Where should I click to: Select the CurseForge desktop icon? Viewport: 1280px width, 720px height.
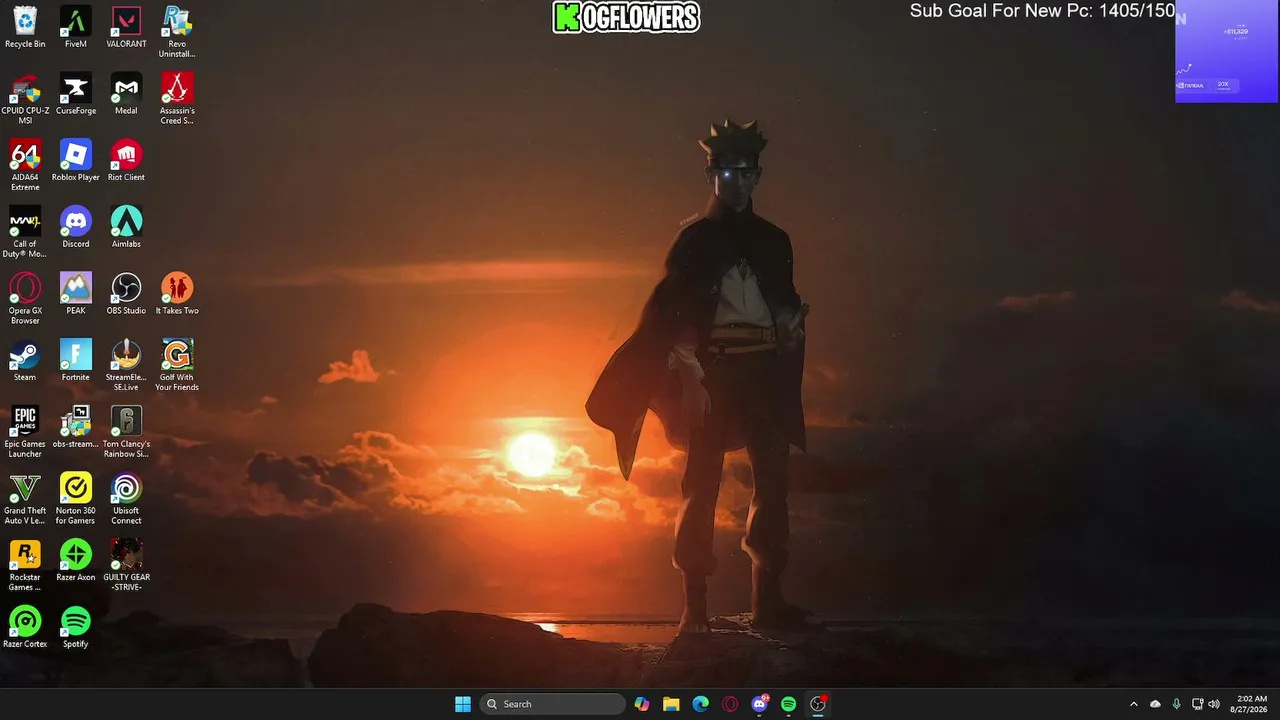point(76,94)
